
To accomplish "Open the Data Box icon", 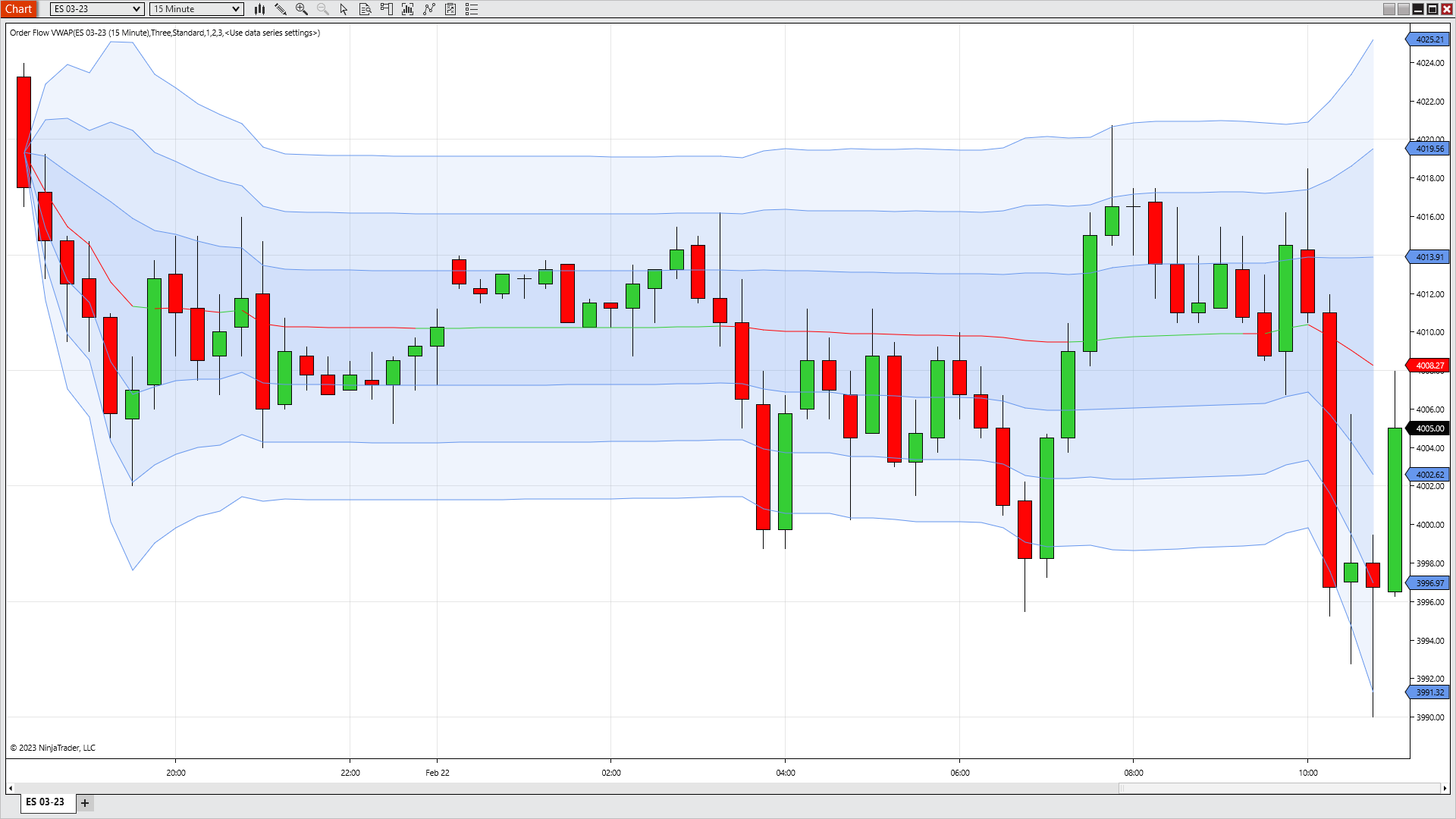I will pos(365,9).
